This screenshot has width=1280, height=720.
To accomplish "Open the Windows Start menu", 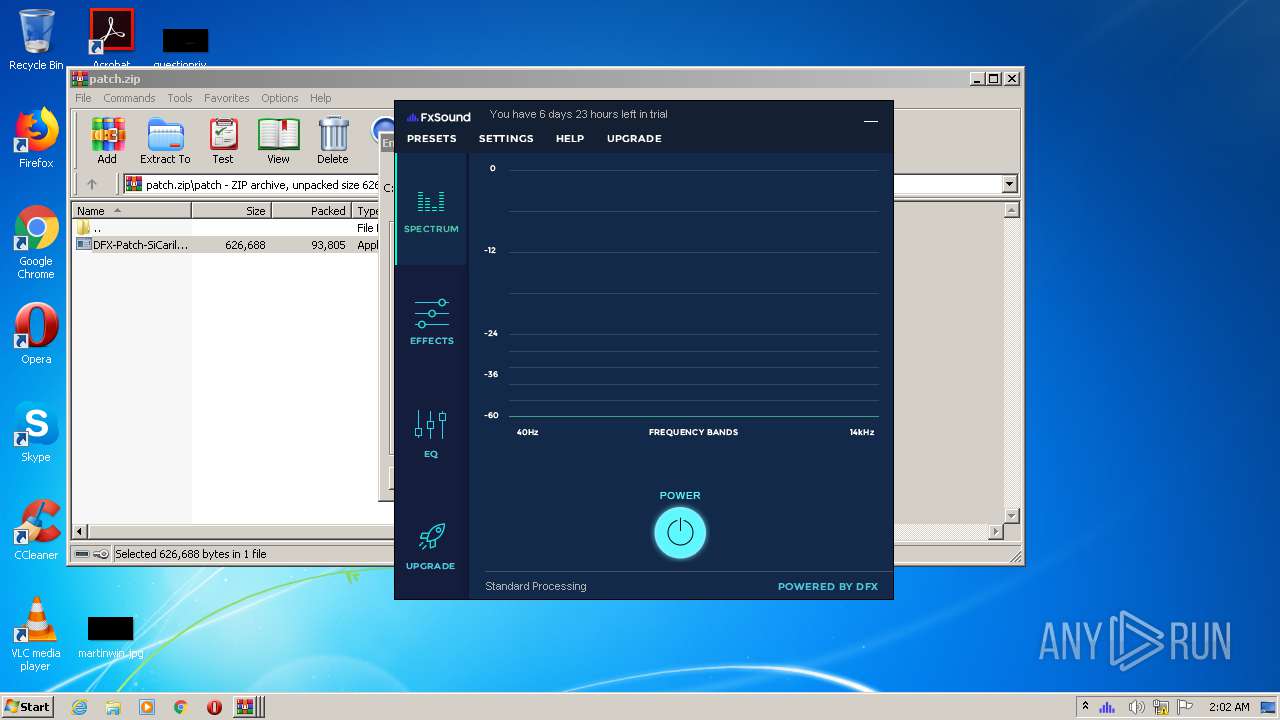I will point(28,706).
